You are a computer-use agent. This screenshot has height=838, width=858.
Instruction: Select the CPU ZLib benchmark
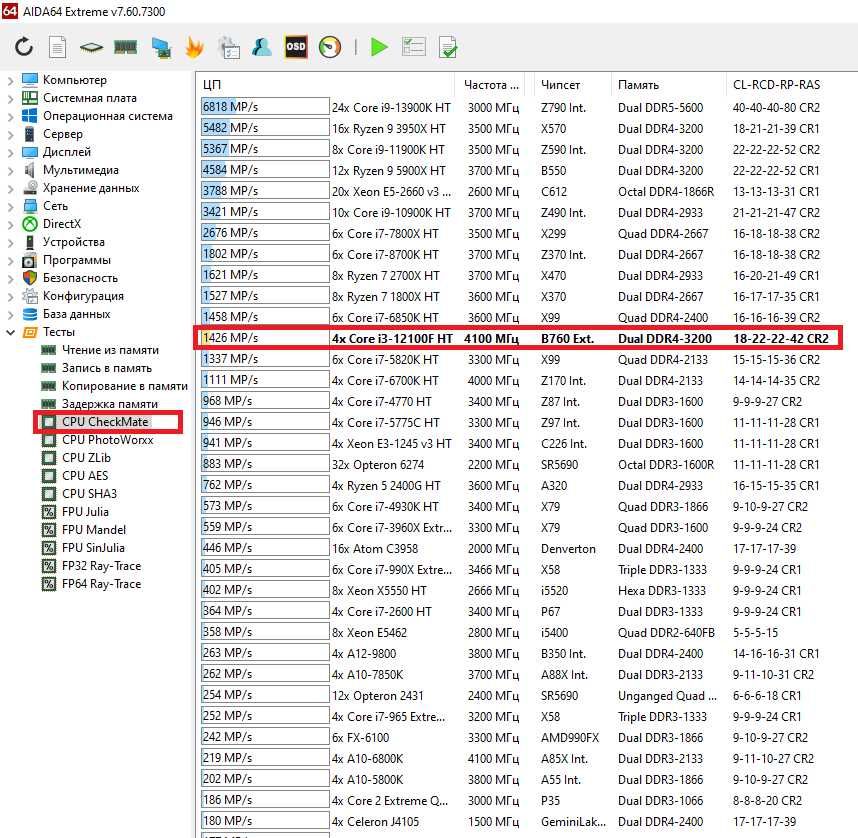point(86,458)
